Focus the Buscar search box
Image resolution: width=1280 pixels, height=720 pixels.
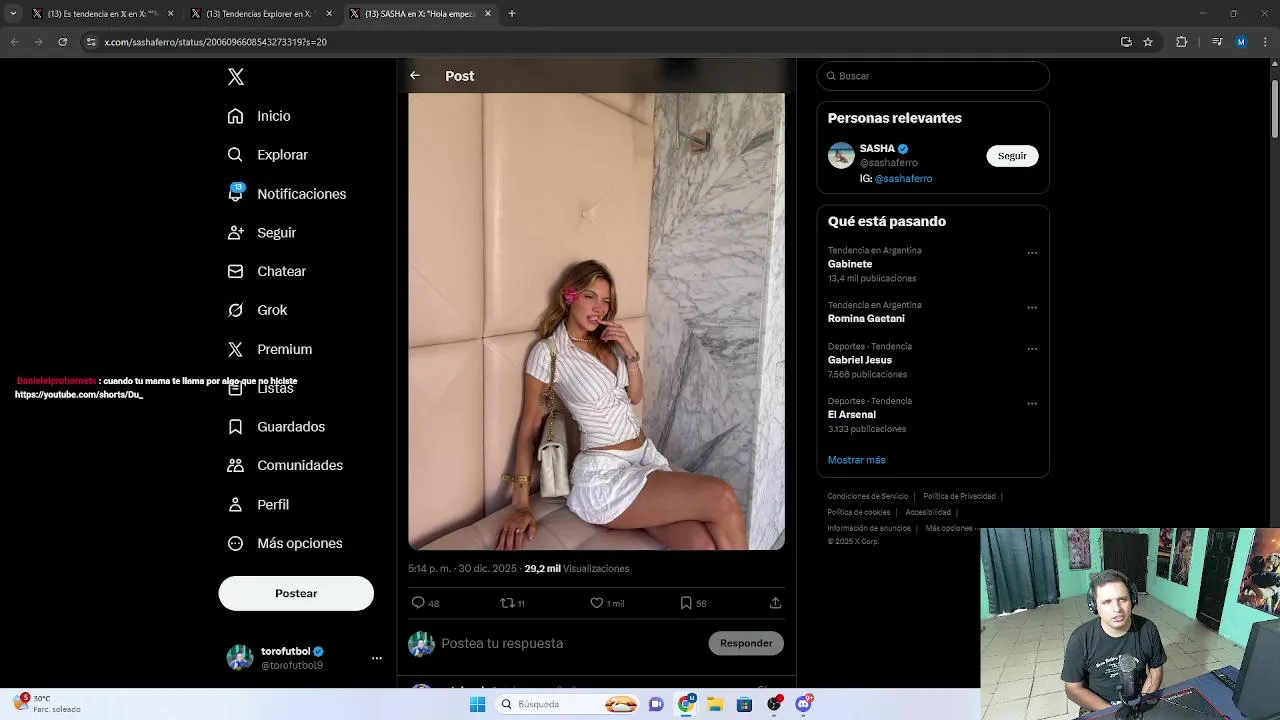point(933,76)
